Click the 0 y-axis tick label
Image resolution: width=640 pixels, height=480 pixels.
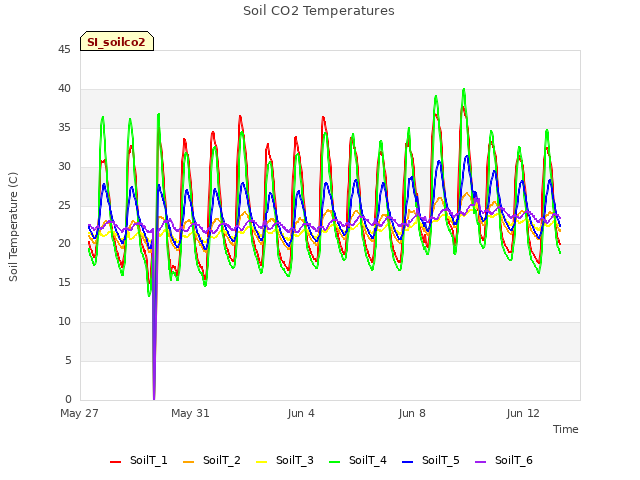pos(68,399)
